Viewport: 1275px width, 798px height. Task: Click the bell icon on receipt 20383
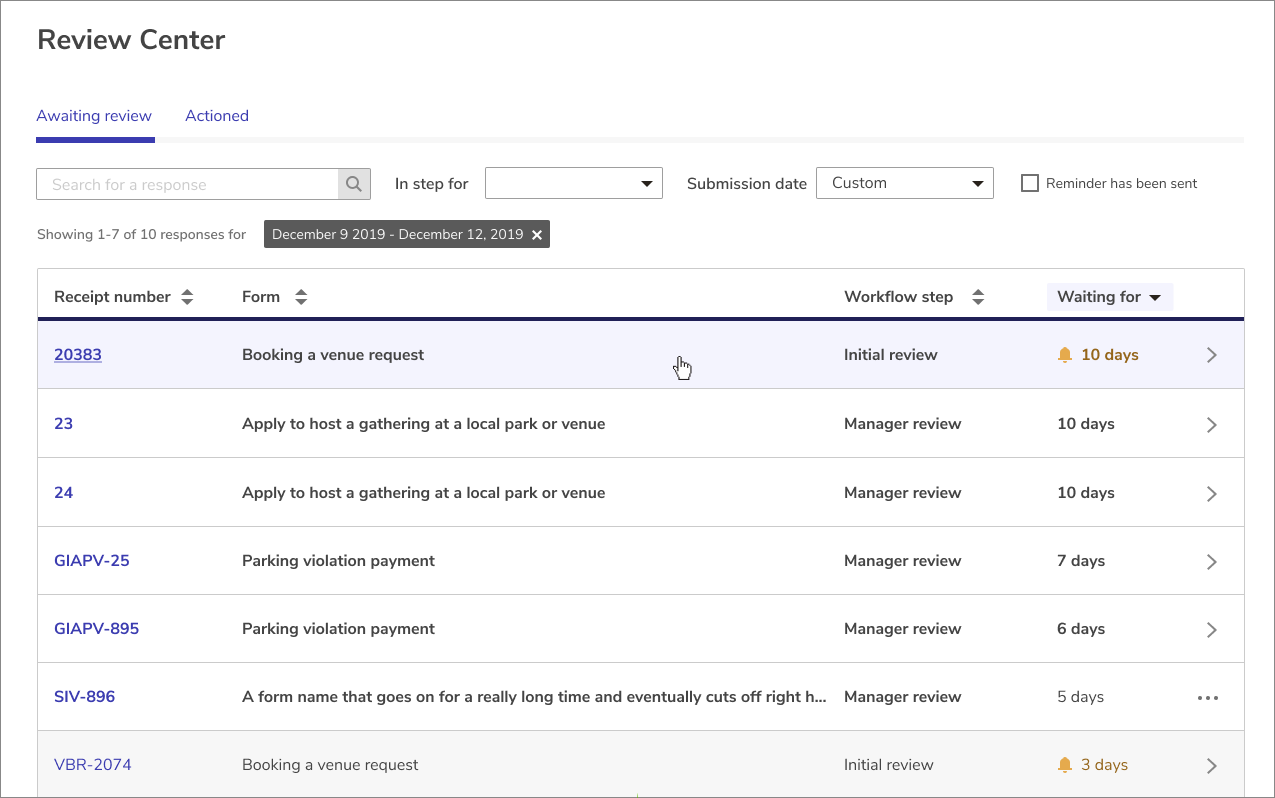(1065, 355)
